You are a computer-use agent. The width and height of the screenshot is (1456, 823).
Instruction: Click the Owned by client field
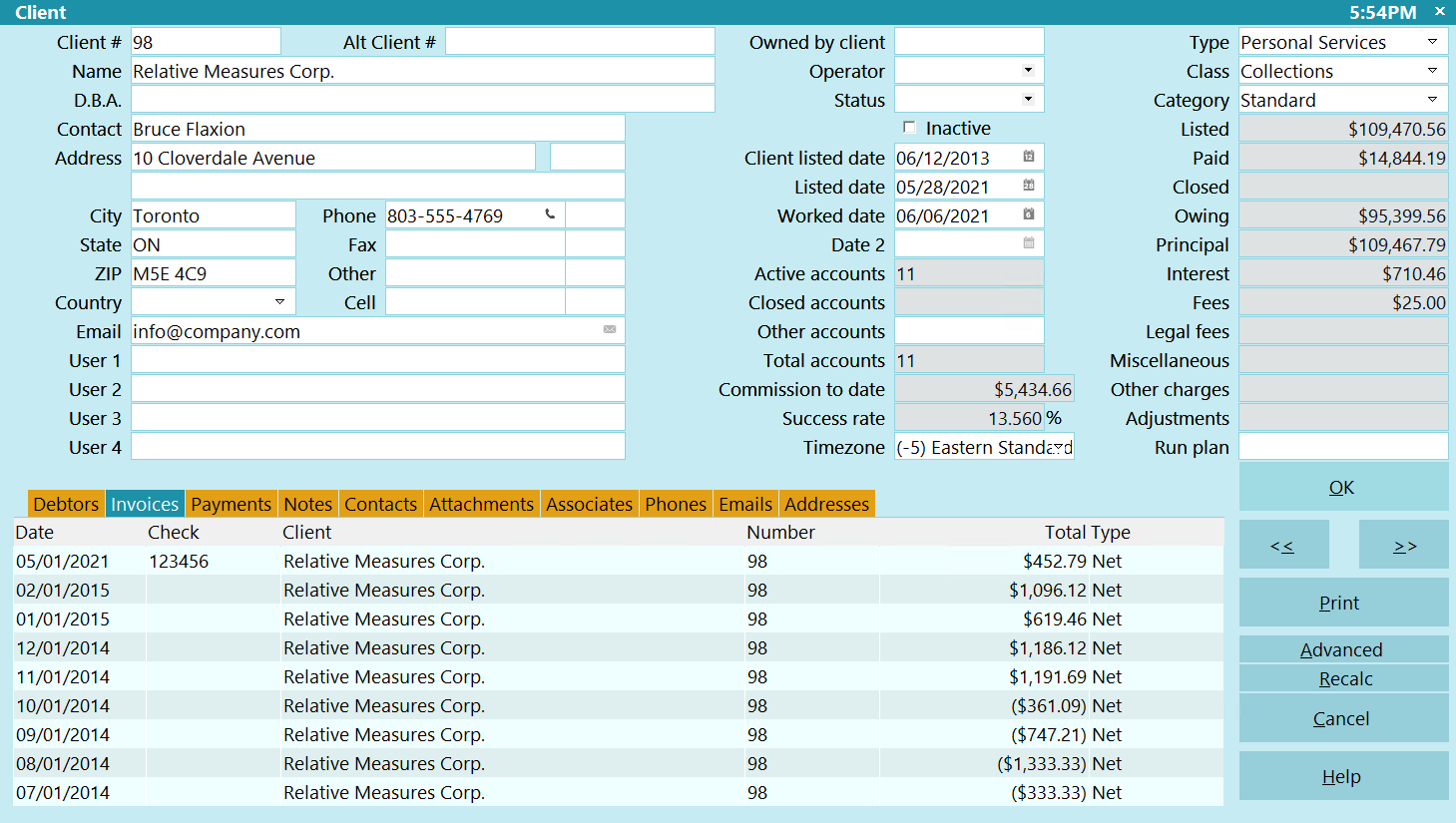tap(969, 42)
